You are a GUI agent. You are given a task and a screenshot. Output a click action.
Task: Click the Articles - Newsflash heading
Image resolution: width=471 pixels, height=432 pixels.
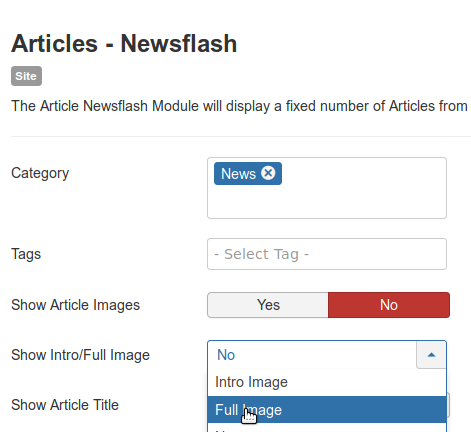click(x=124, y=44)
